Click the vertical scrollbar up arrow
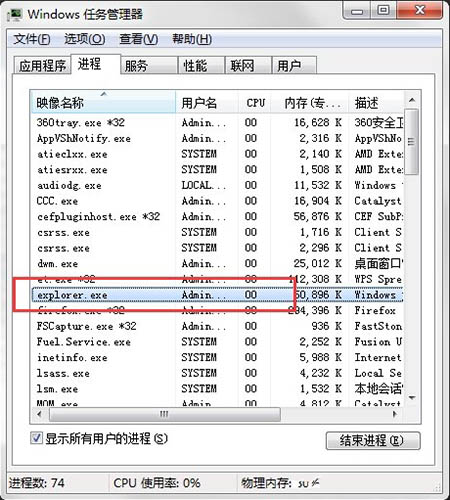The width and height of the screenshot is (450, 500). [412, 100]
